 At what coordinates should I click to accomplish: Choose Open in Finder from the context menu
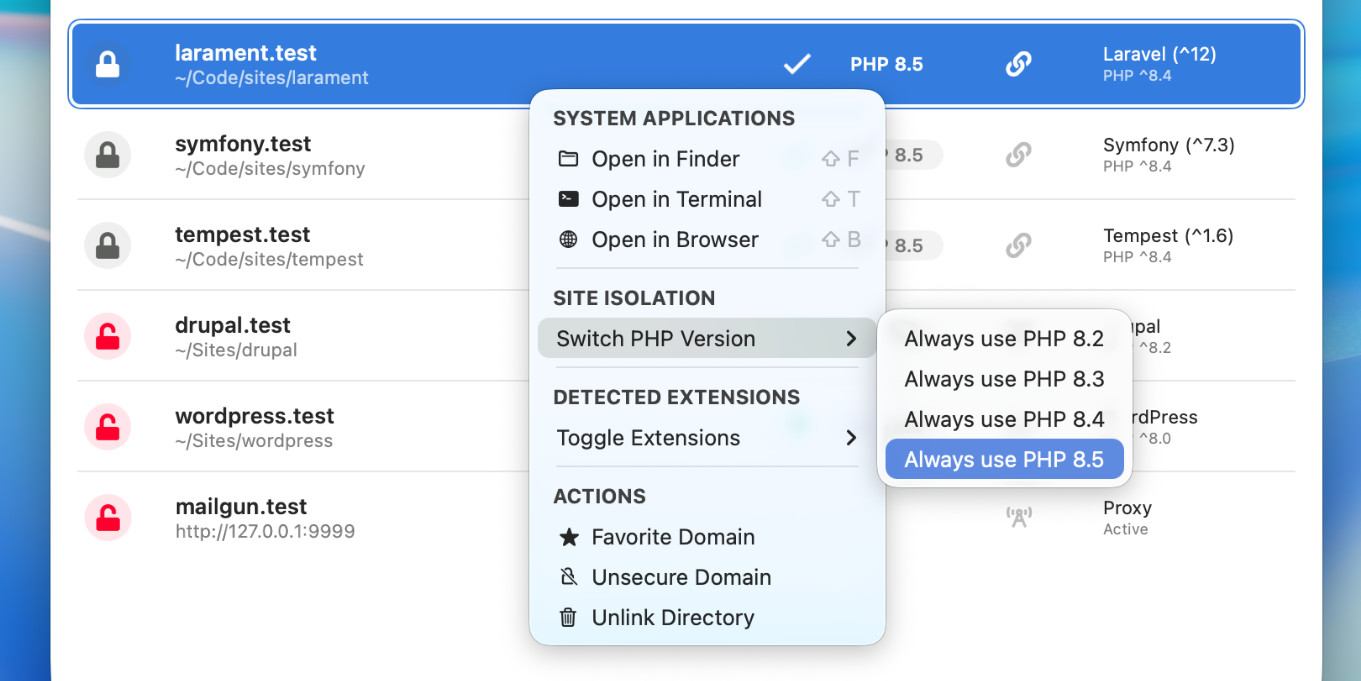(707, 159)
